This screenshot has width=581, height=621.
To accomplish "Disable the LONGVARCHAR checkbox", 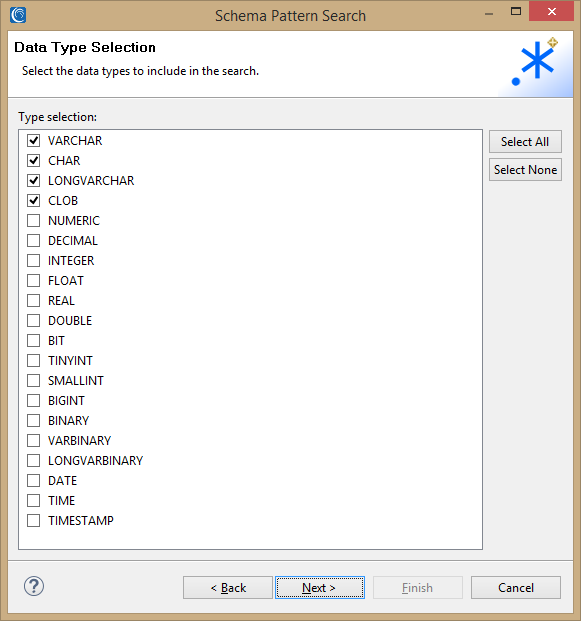I will click(33, 181).
